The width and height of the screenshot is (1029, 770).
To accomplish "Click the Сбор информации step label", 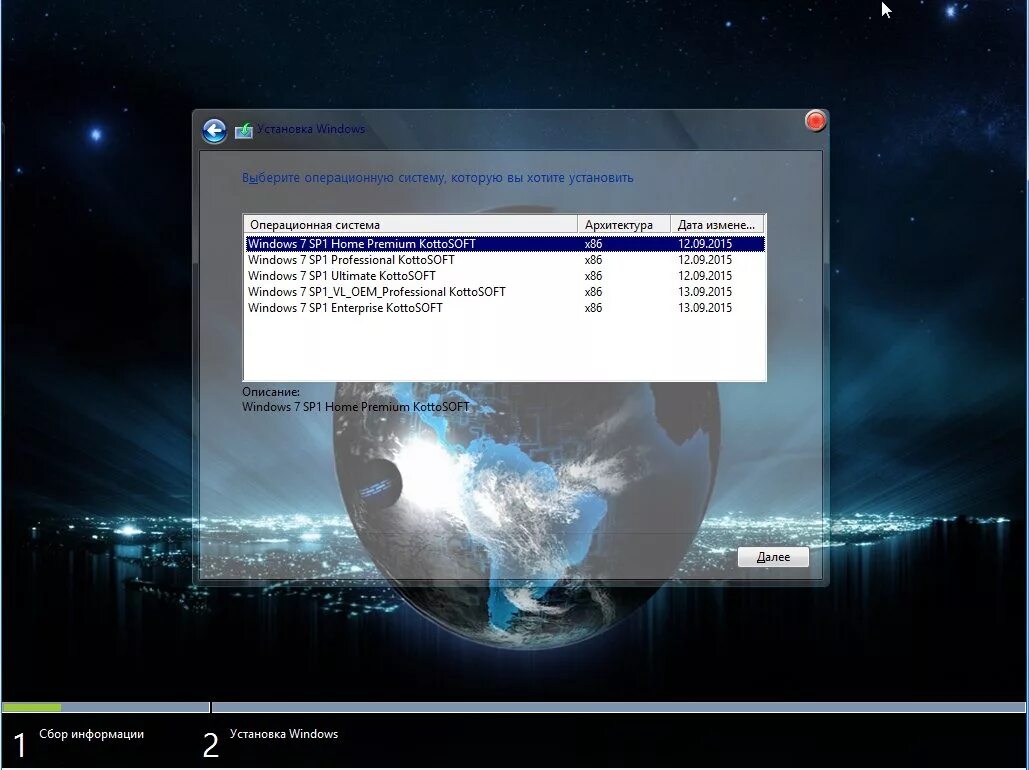I will 91,734.
